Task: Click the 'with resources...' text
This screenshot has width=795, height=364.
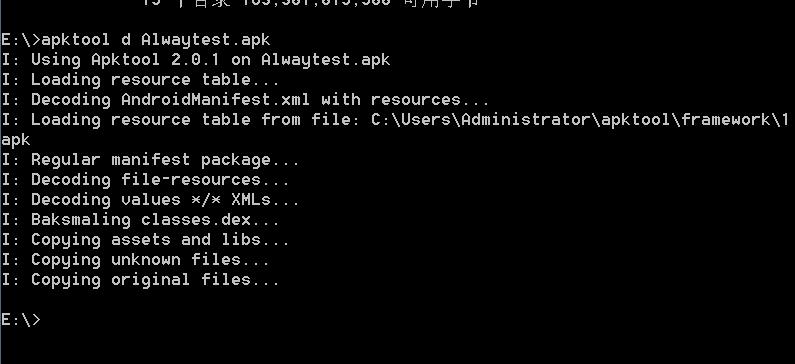Action: pyautogui.click(x=405, y=99)
